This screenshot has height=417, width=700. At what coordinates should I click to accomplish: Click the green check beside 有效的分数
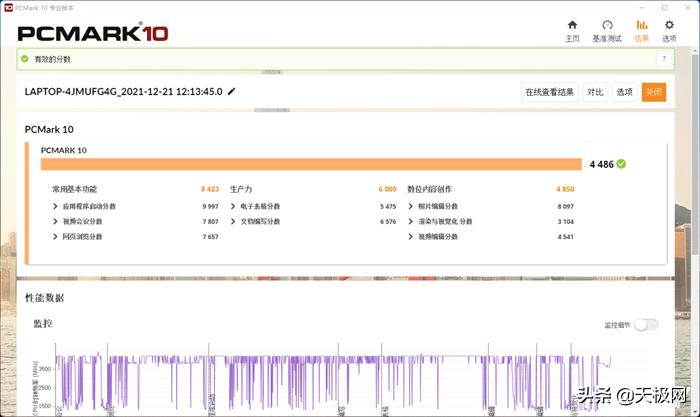pos(25,59)
